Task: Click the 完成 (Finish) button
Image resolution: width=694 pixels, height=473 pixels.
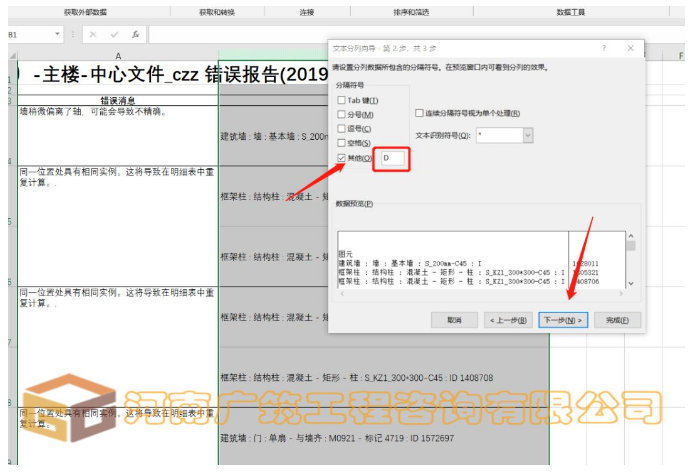Action: pyautogui.click(x=616, y=320)
